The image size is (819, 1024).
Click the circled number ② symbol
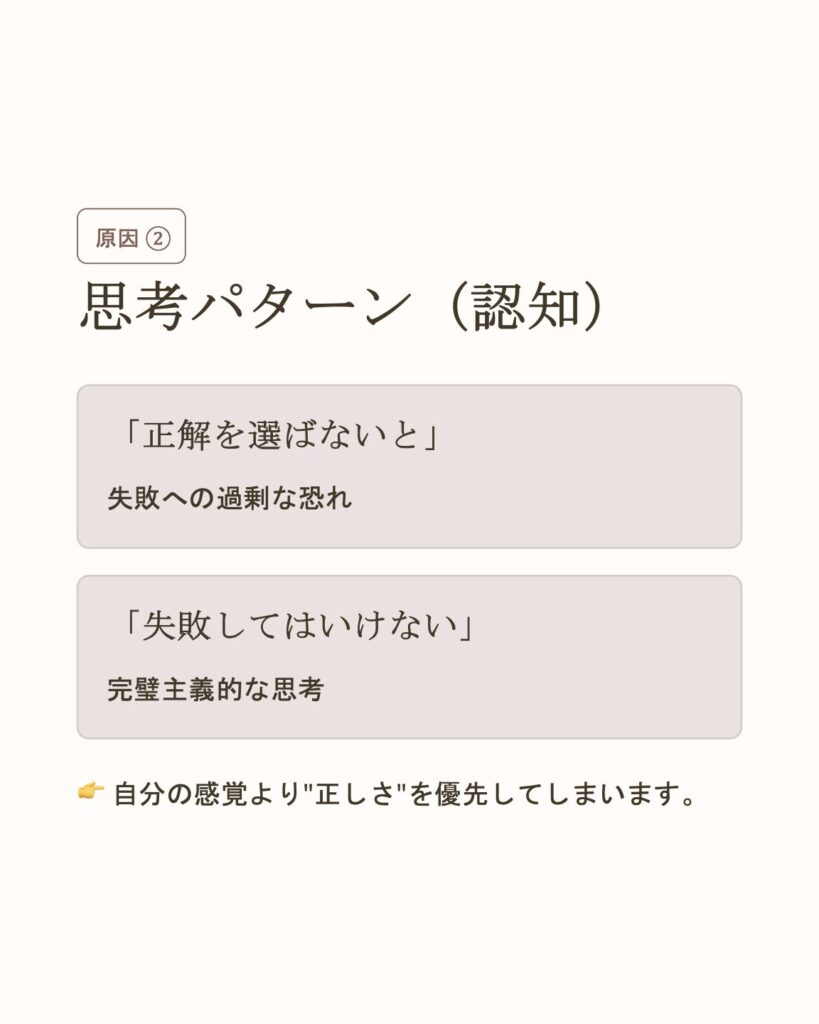[x=157, y=238]
